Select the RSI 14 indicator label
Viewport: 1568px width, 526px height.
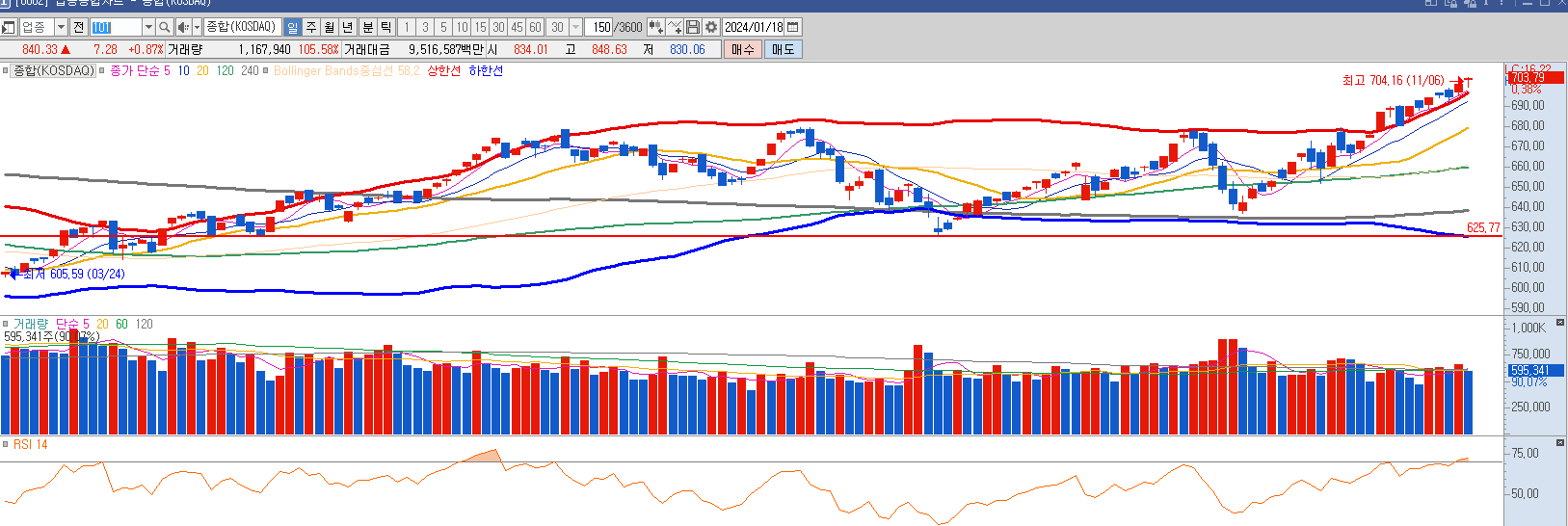pos(30,444)
